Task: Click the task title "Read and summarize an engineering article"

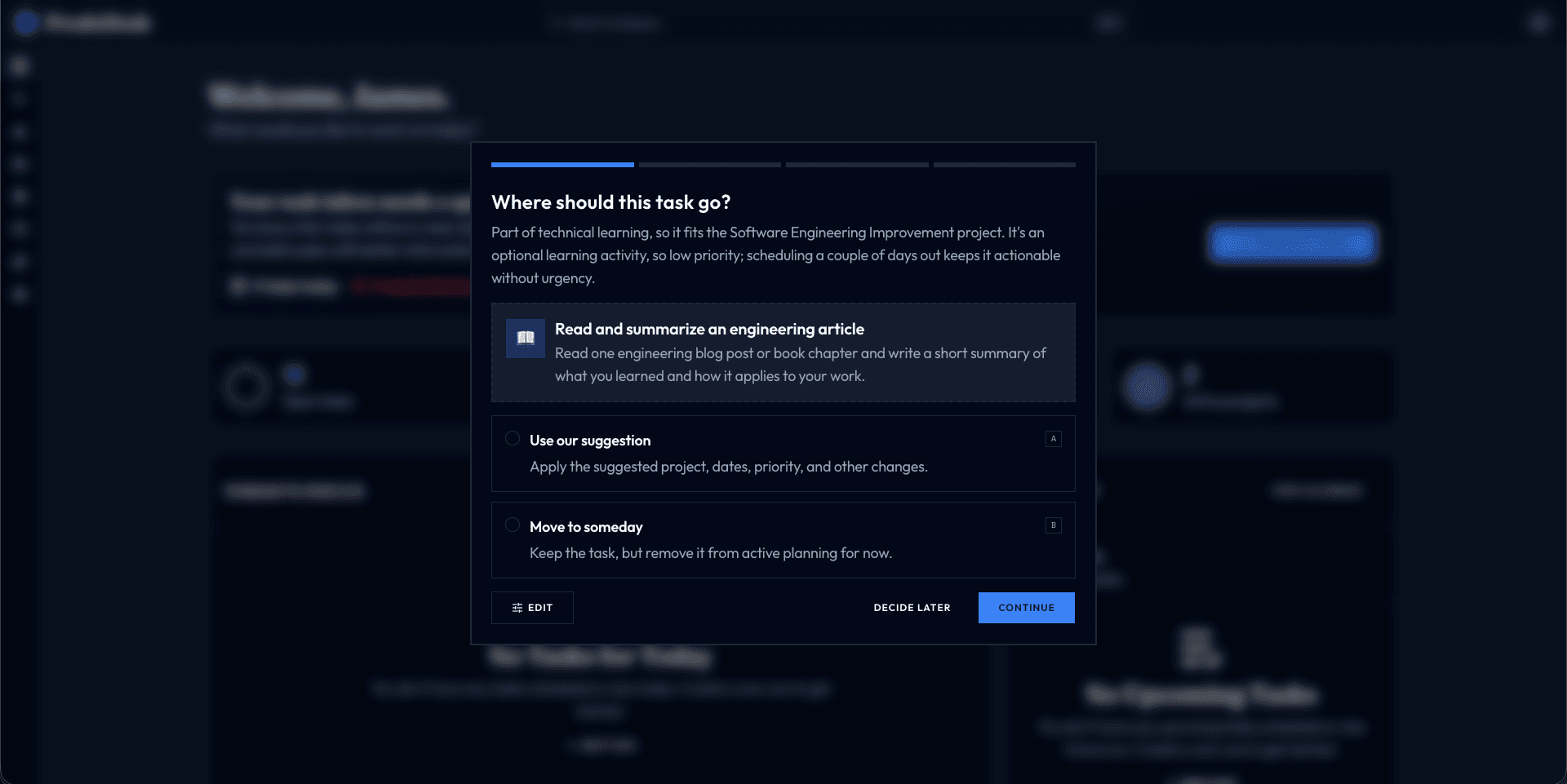Action: click(709, 329)
